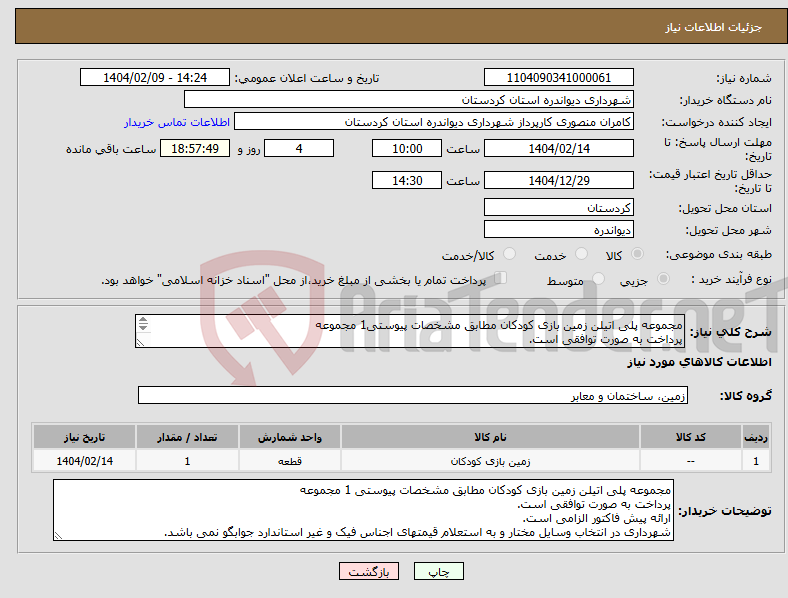Screen dimensions: 788x598
Task: Click the زمین بازی کودکان table cell
Action: pos(490,461)
